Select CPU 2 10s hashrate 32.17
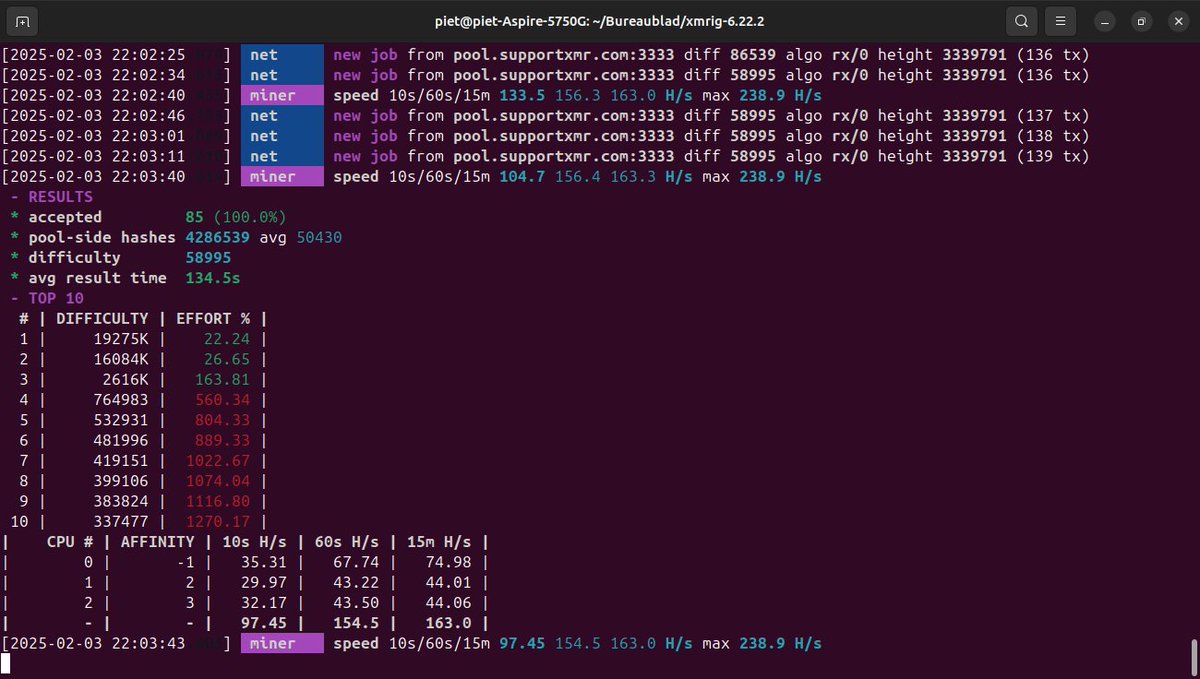The width and height of the screenshot is (1200, 679). [264, 602]
